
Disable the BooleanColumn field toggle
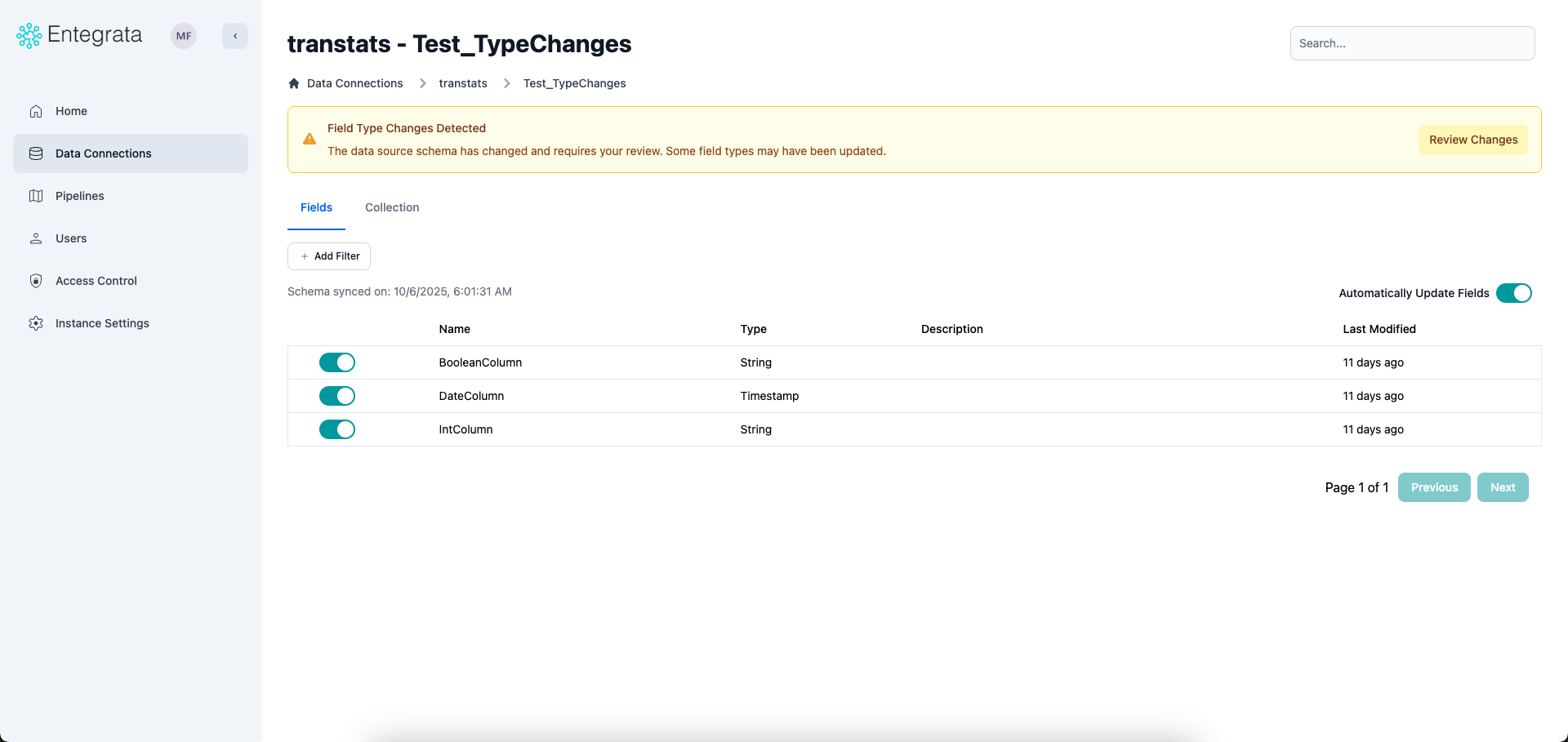(337, 362)
